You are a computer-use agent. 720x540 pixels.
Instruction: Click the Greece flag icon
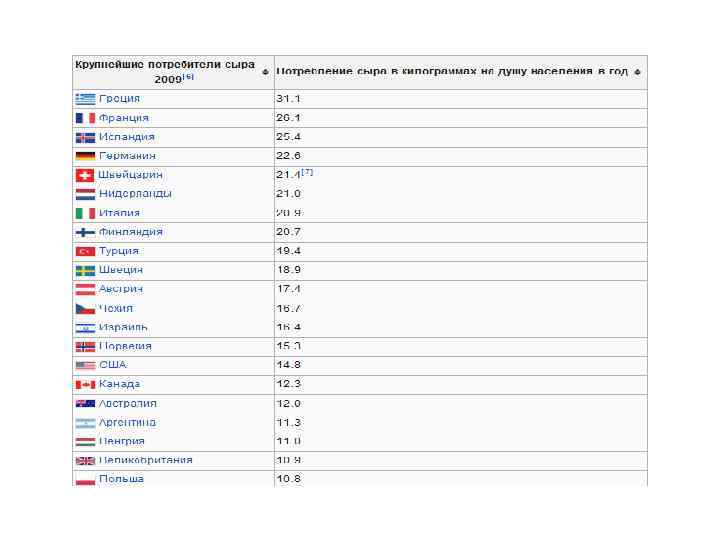tap(85, 99)
